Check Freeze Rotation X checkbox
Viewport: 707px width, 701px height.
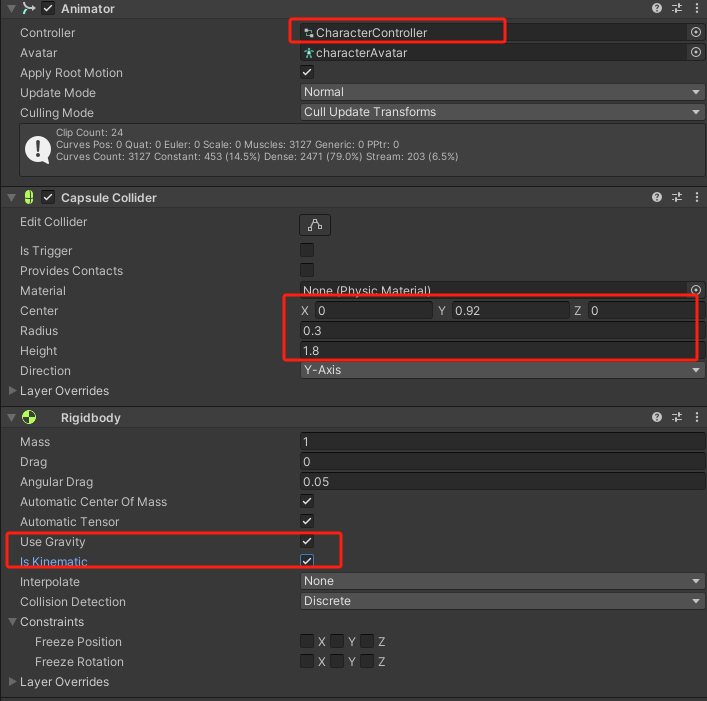307,661
